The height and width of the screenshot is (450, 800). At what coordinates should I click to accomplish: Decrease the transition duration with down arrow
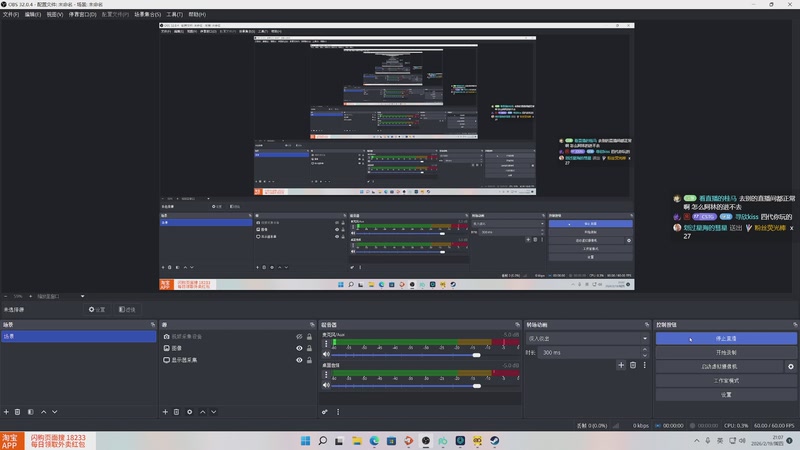pyautogui.click(x=645, y=355)
